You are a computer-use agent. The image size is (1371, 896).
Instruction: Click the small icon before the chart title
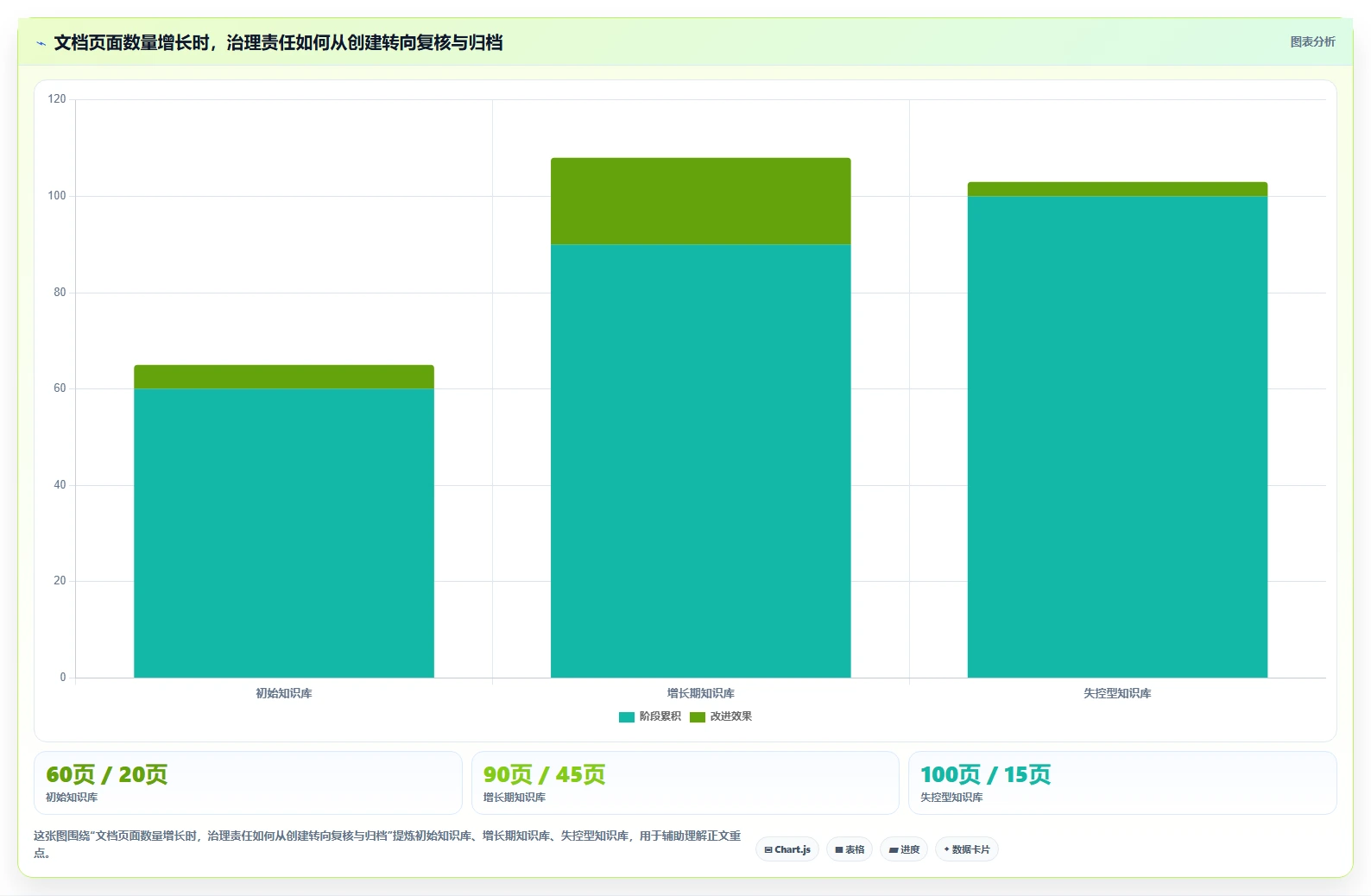click(41, 43)
